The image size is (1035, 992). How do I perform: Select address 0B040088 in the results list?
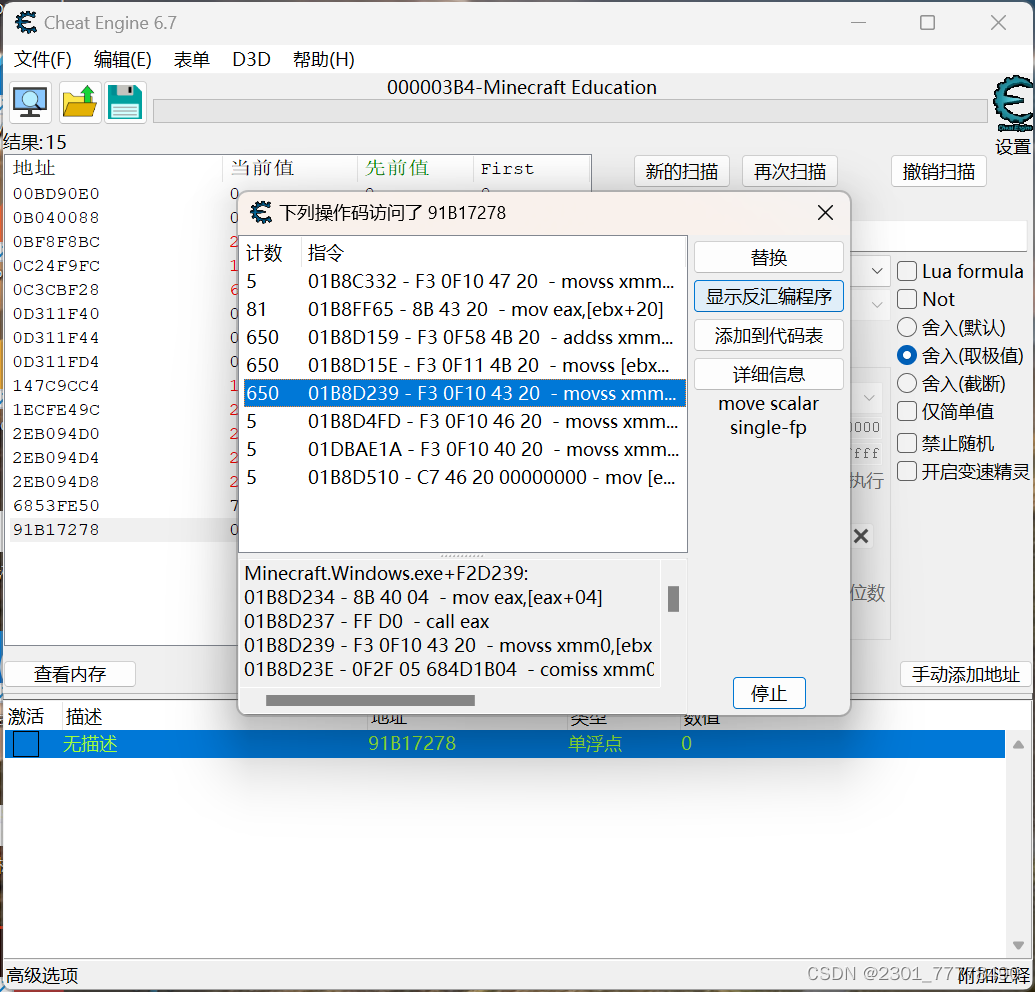56,217
